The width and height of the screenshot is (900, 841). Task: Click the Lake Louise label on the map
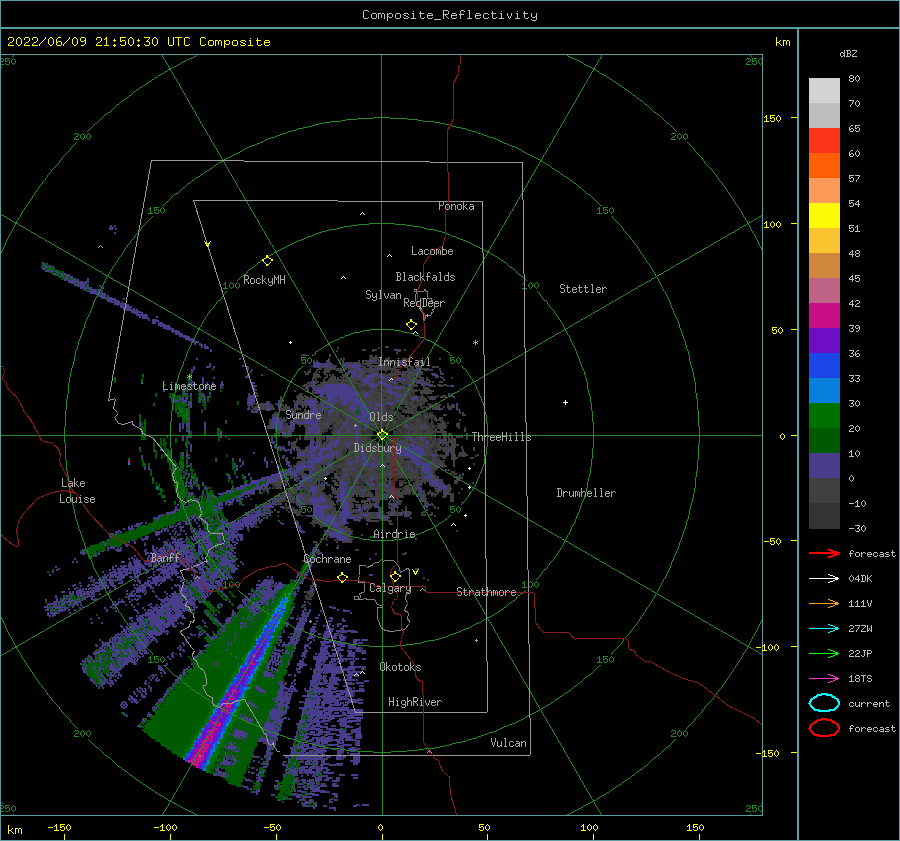pyautogui.click(x=77, y=491)
